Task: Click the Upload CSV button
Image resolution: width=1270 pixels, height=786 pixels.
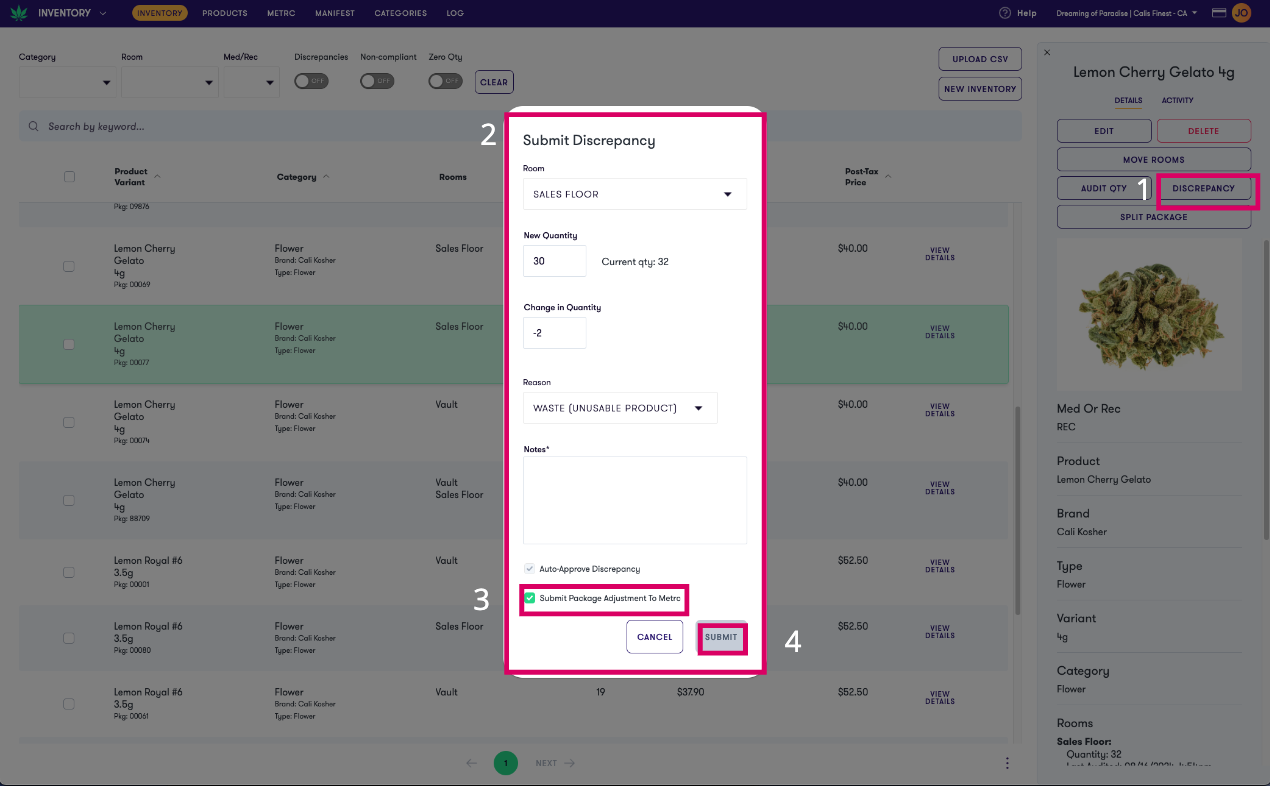Action: [980, 59]
